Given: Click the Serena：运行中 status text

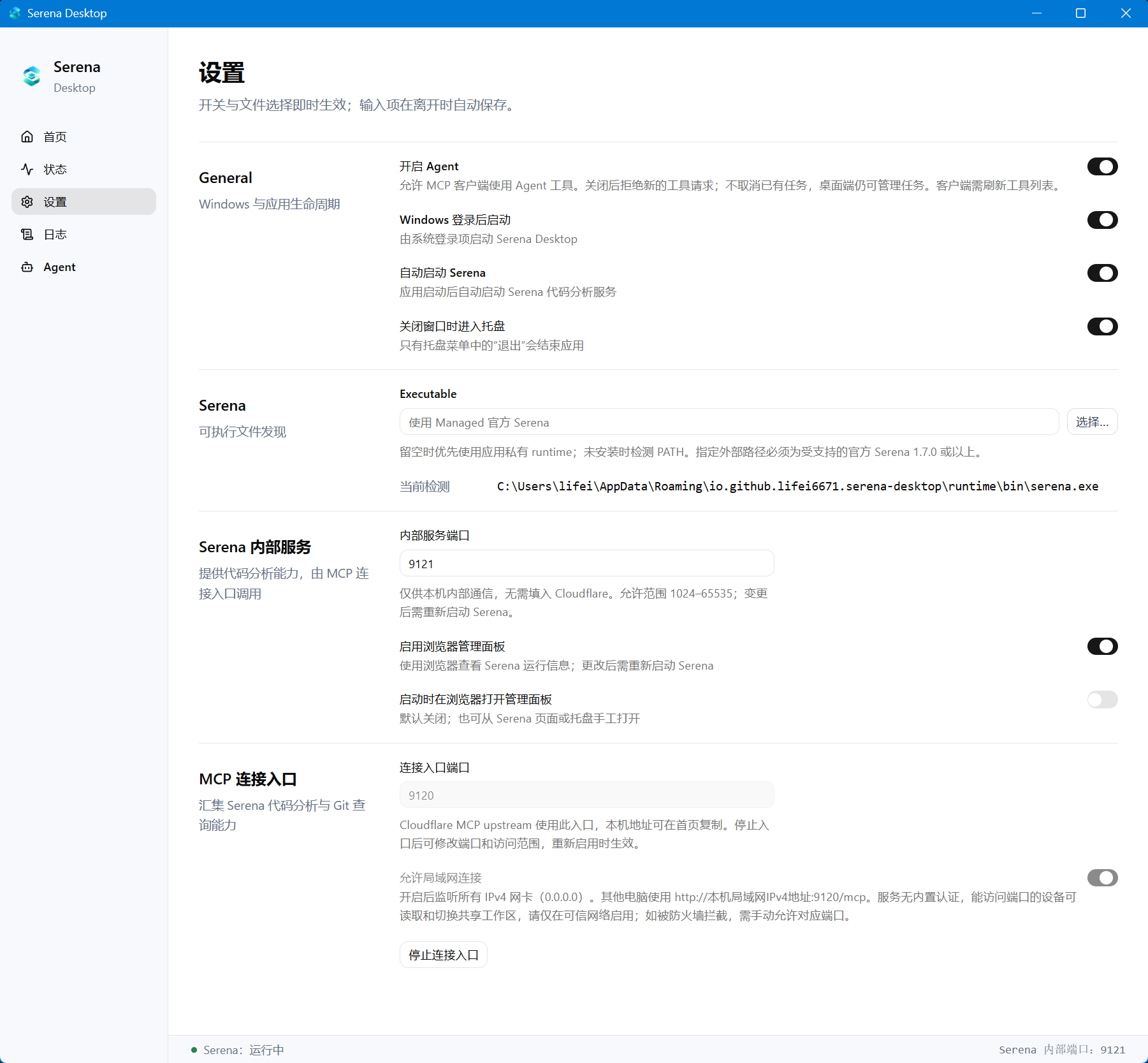Looking at the screenshot, I should pyautogui.click(x=243, y=1050).
